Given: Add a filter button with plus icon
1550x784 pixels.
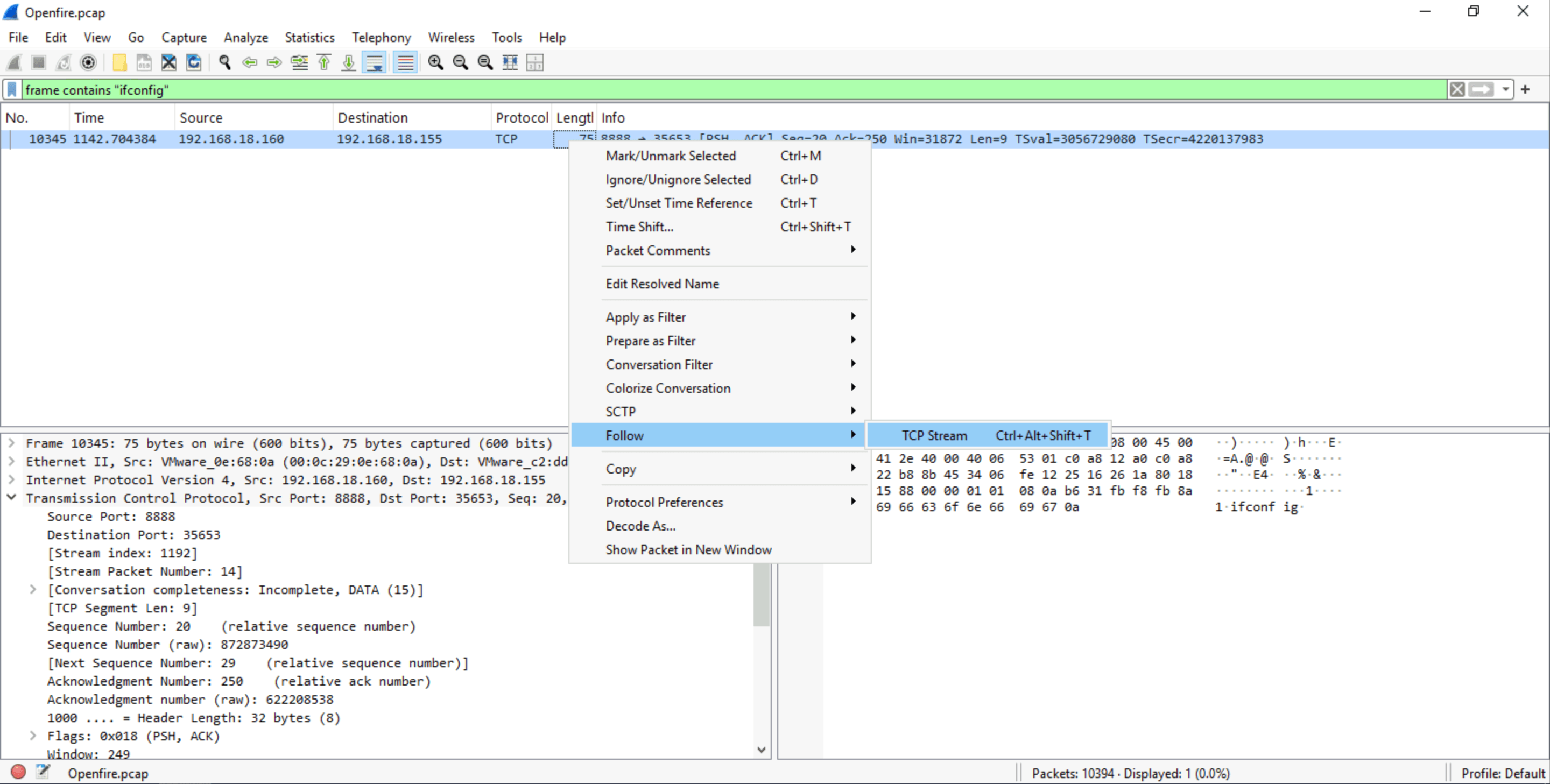Looking at the screenshot, I should click(1525, 90).
